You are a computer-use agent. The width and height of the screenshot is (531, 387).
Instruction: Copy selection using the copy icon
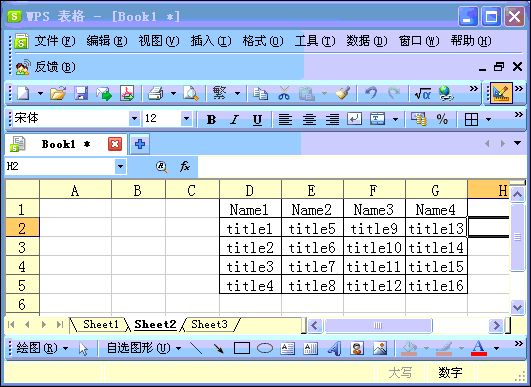[x=260, y=93]
